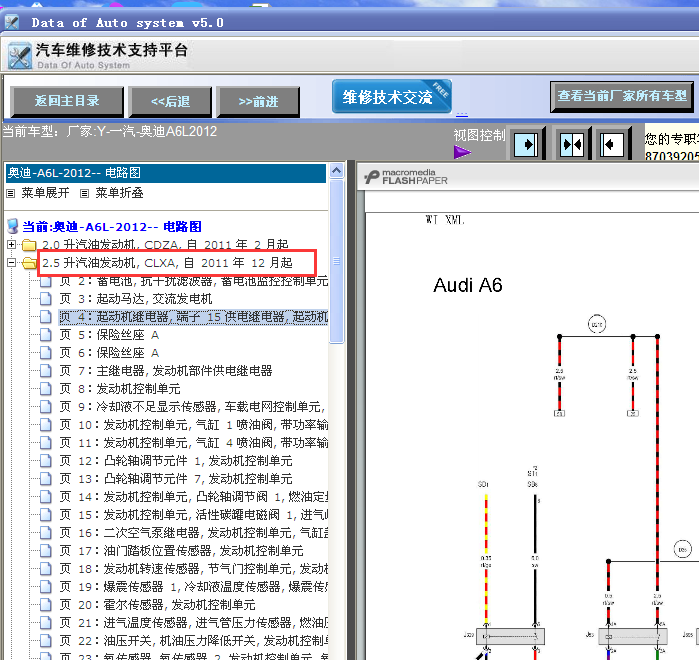Open 页 8: 发动机控制单元

pyautogui.click(x=120, y=389)
